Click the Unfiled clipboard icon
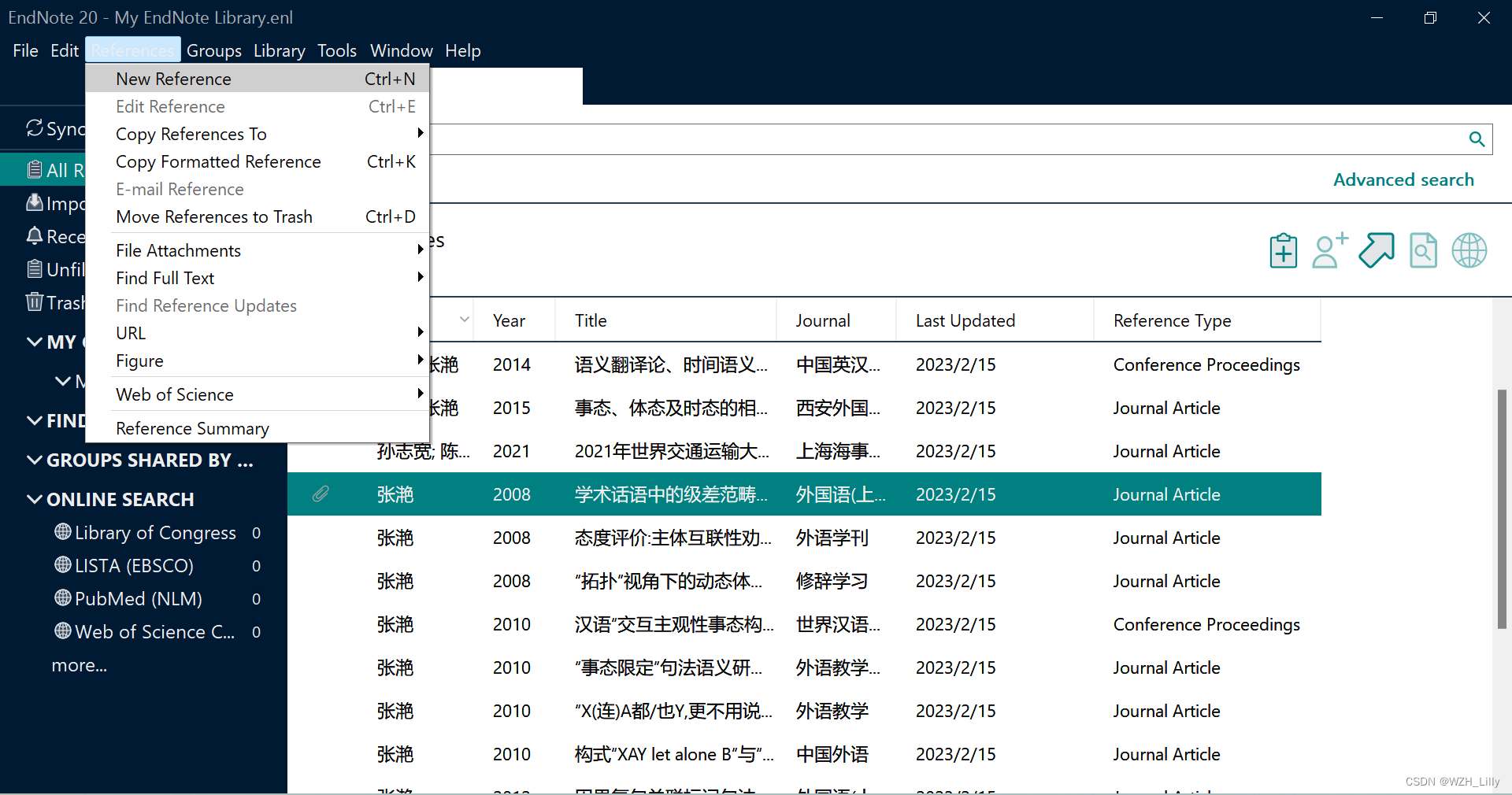The height and width of the screenshot is (795, 1512). pyautogui.click(x=35, y=269)
